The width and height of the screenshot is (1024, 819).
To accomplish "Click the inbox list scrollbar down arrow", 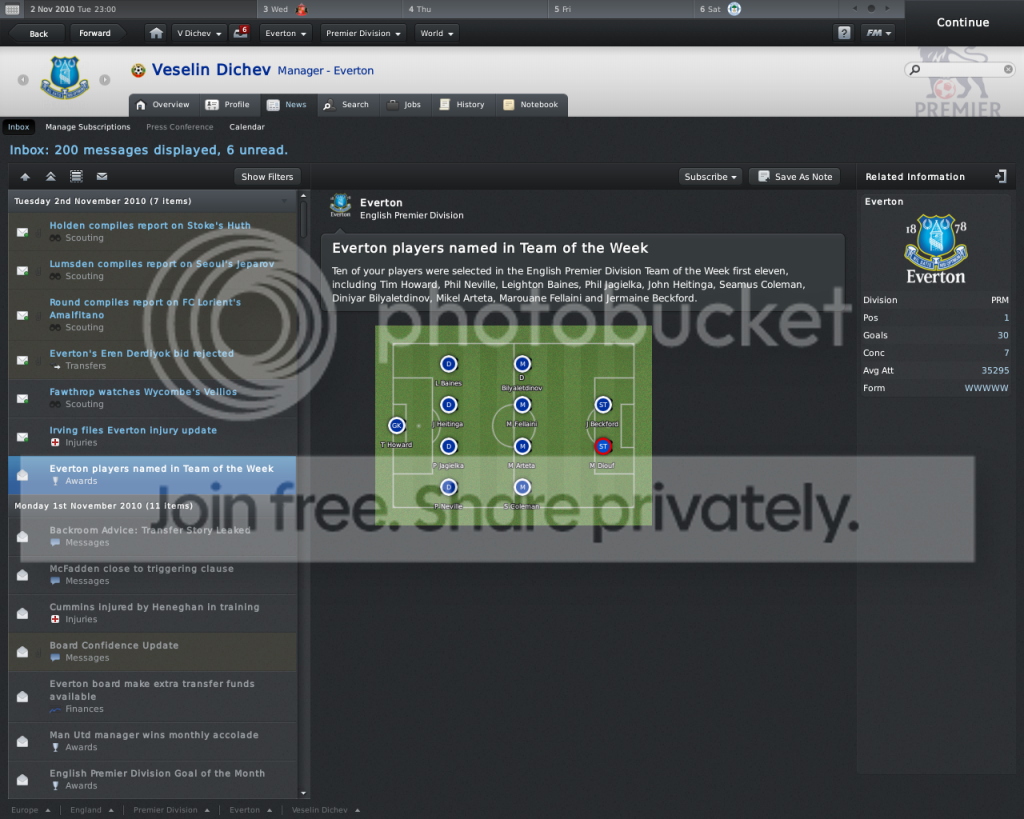I will click(303, 793).
